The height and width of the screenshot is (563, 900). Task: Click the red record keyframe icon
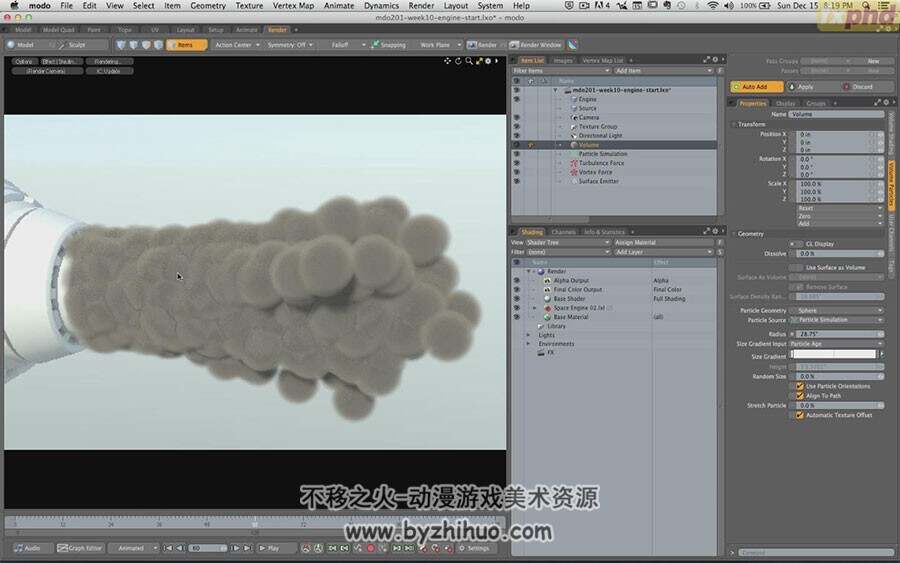click(x=371, y=549)
